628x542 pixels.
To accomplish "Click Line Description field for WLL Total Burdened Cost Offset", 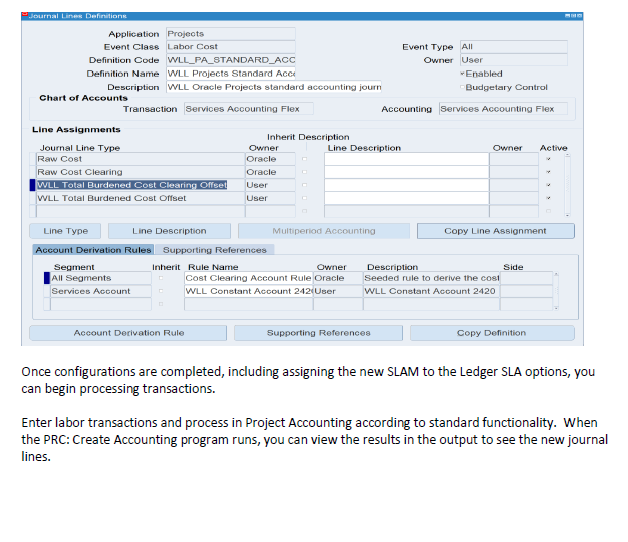I will click(407, 198).
